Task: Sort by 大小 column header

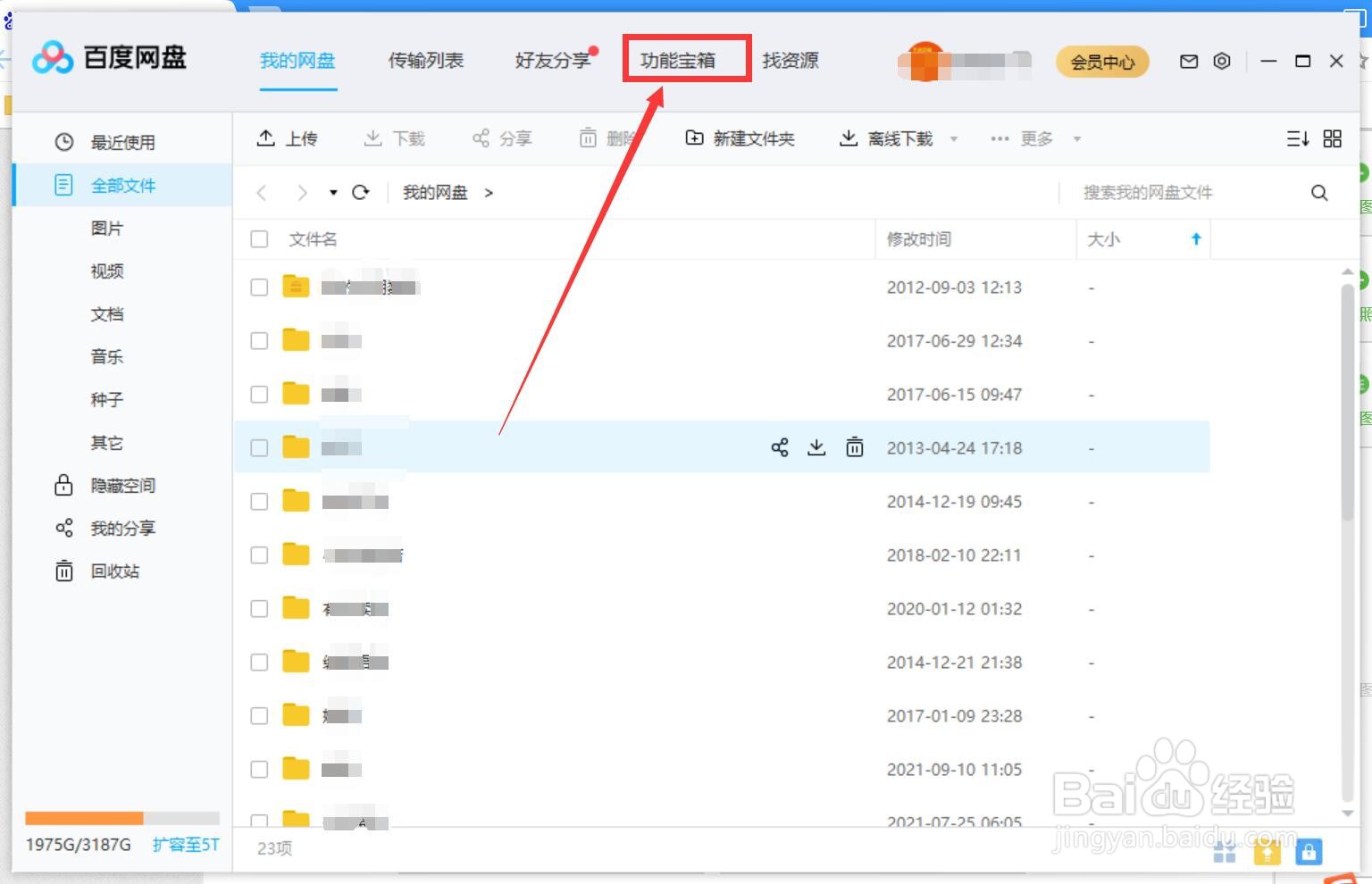Action: click(x=1104, y=239)
